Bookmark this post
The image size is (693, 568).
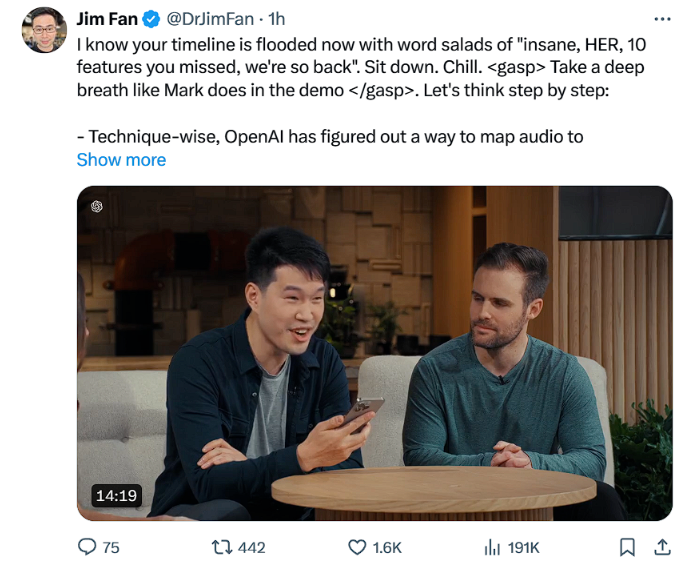[x=627, y=547]
